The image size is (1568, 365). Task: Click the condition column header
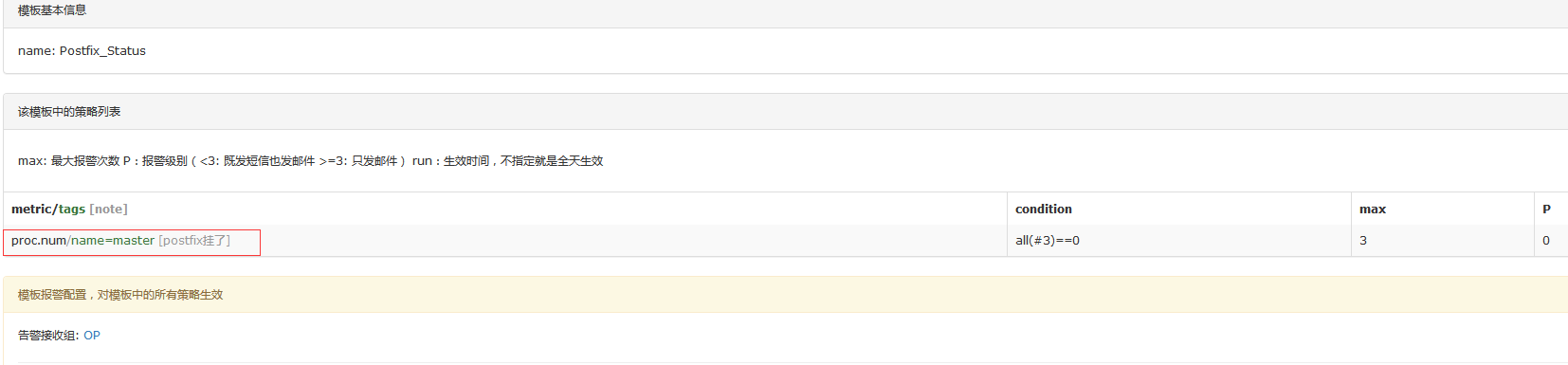pyautogui.click(x=1044, y=210)
